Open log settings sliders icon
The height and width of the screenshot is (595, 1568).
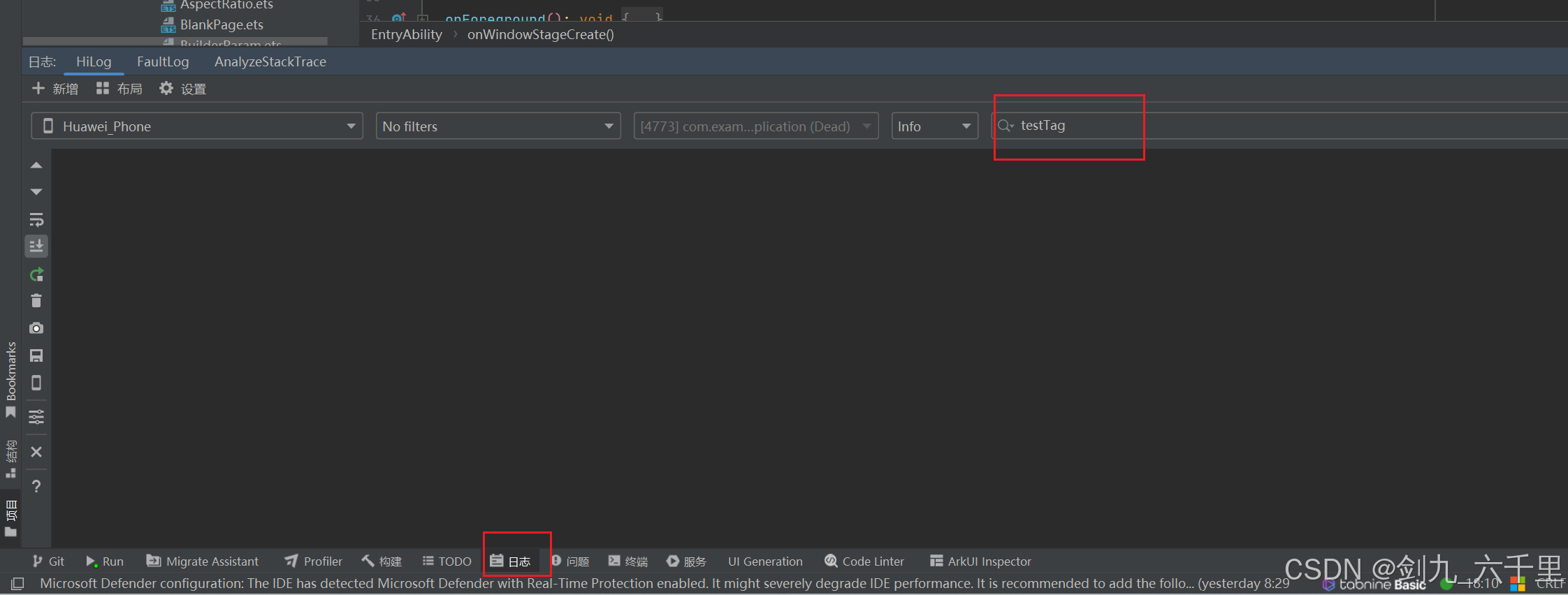36,417
